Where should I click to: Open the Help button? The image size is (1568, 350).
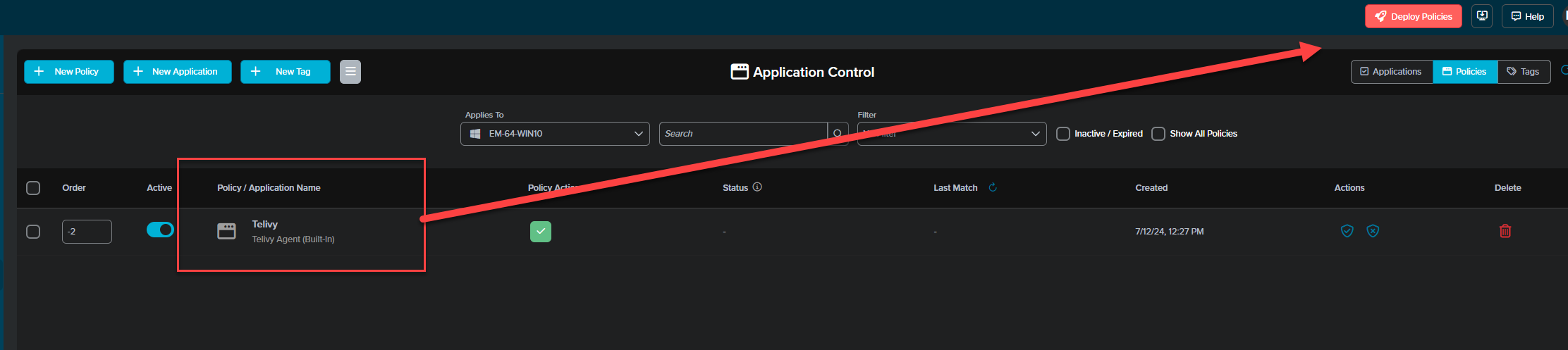coord(1527,16)
